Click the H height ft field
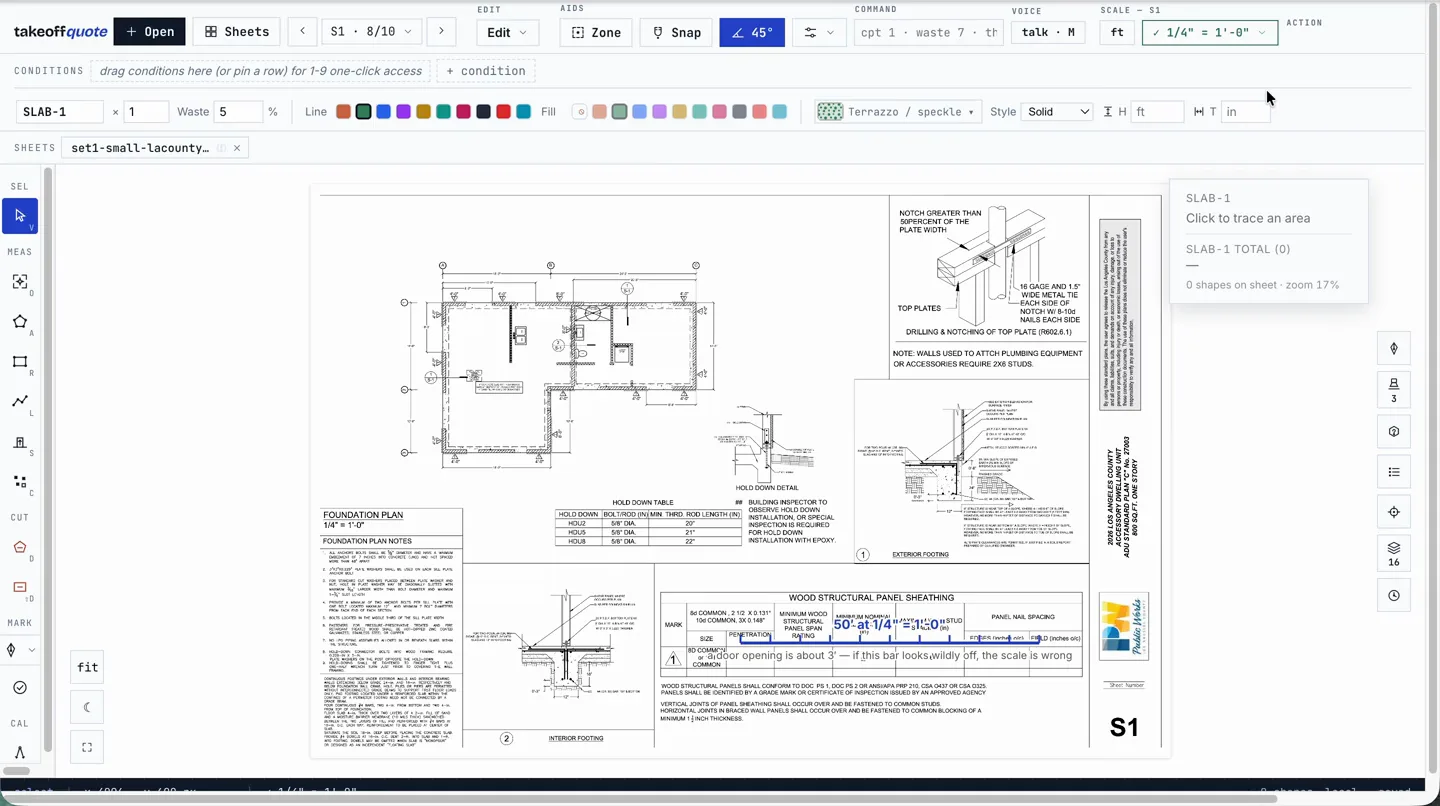Image resolution: width=1440 pixels, height=806 pixels. 1157,112
